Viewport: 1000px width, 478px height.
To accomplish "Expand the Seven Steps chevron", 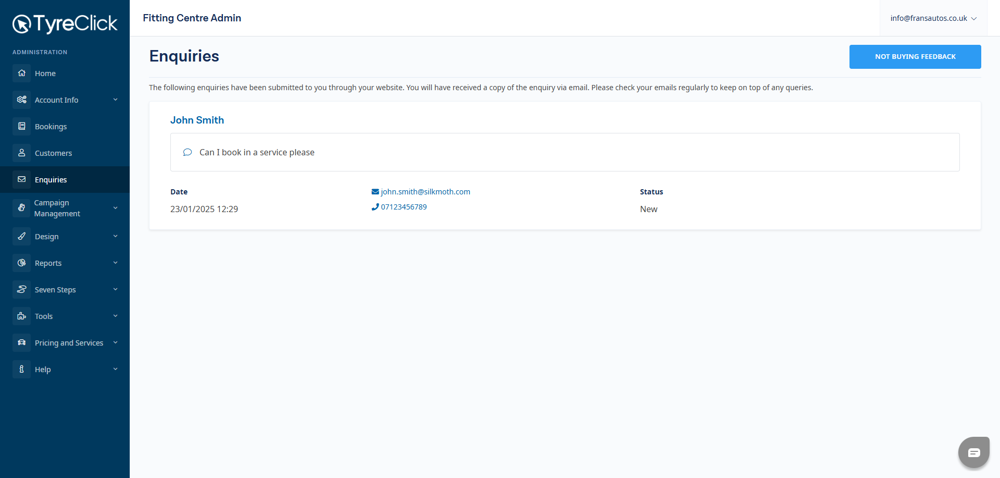I will point(115,289).
